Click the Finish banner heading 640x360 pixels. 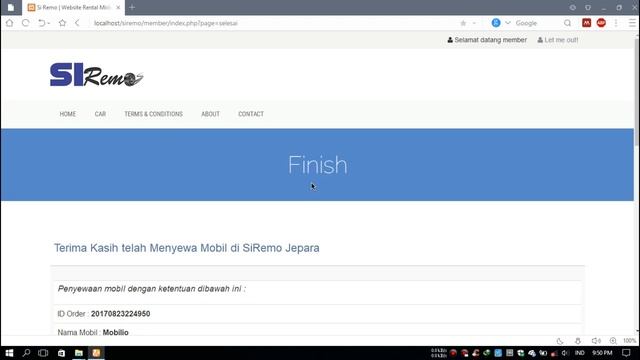click(318, 165)
